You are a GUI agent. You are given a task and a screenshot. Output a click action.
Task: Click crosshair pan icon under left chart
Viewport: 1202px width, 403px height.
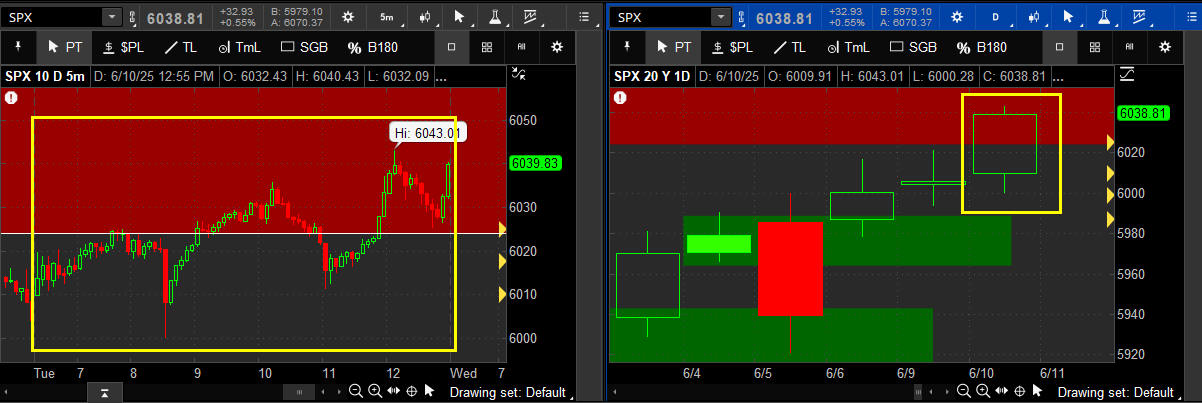pyautogui.click(x=411, y=391)
